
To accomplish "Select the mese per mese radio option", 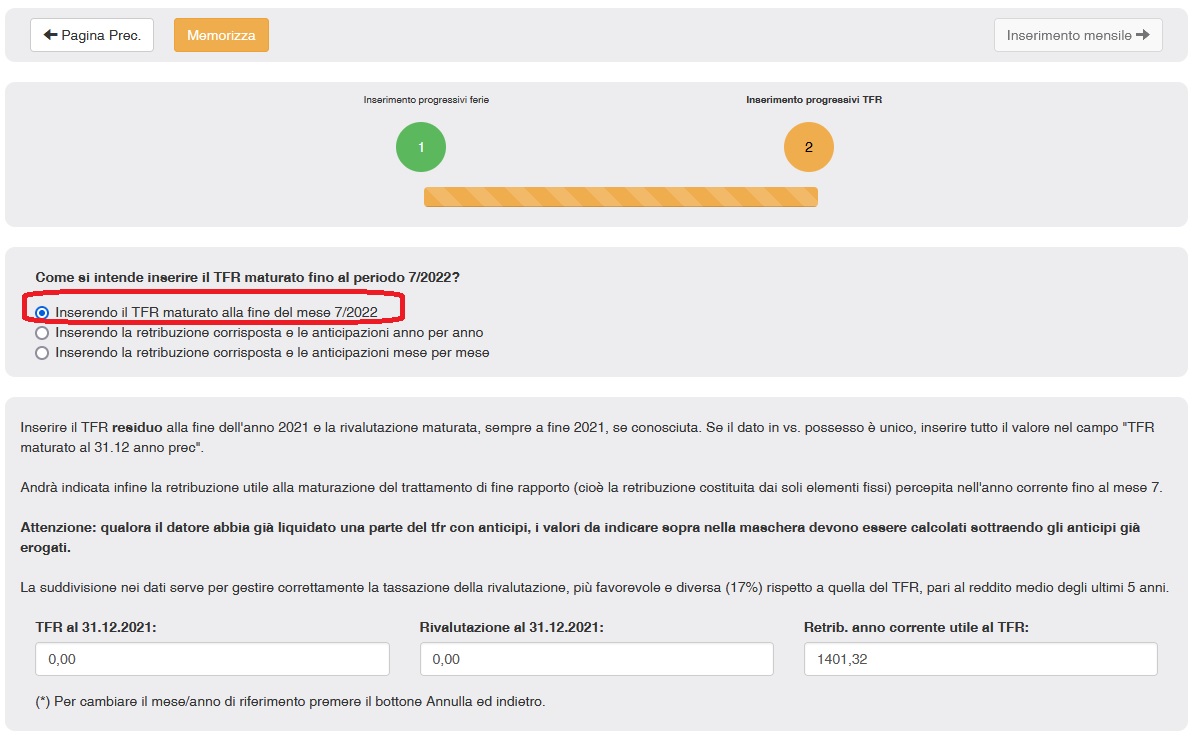I will [x=42, y=352].
